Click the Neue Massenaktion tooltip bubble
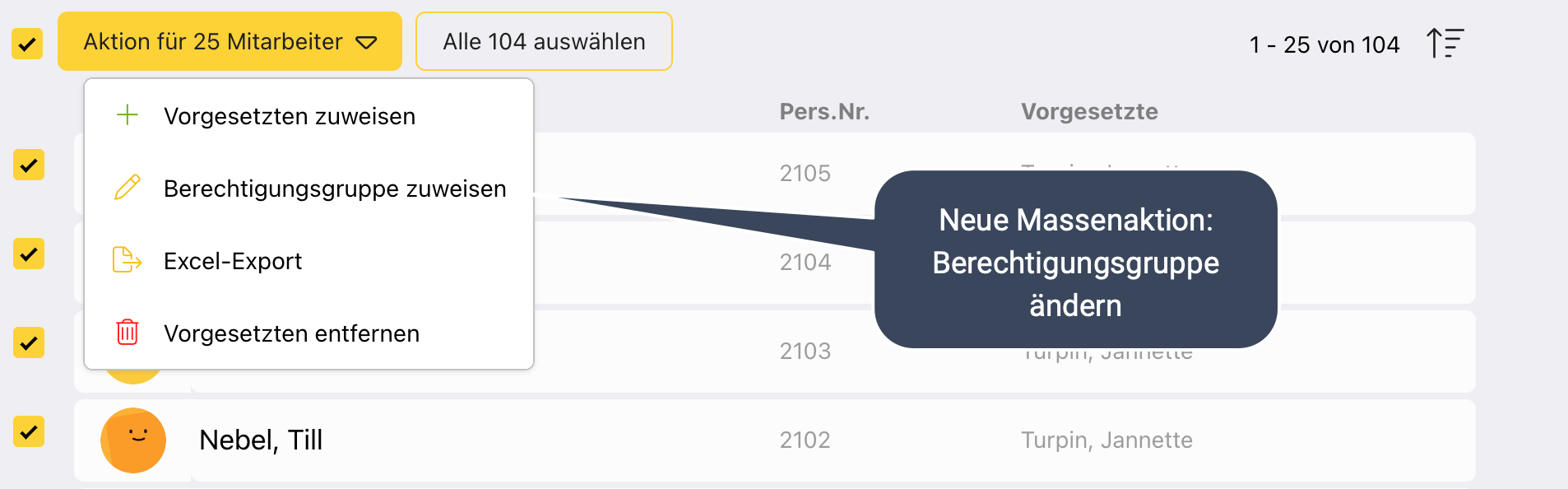Image resolution: width=1568 pixels, height=489 pixels. [1075, 262]
